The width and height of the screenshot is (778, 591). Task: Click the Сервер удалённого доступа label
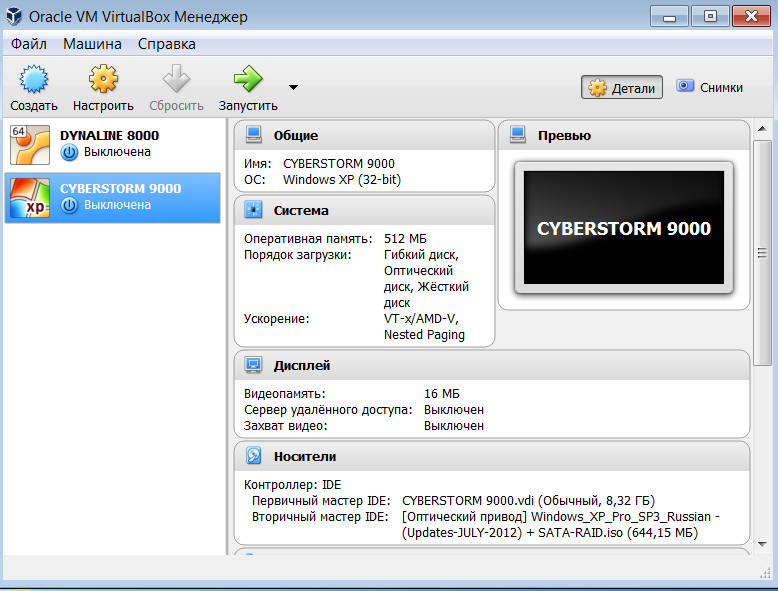[328, 410]
